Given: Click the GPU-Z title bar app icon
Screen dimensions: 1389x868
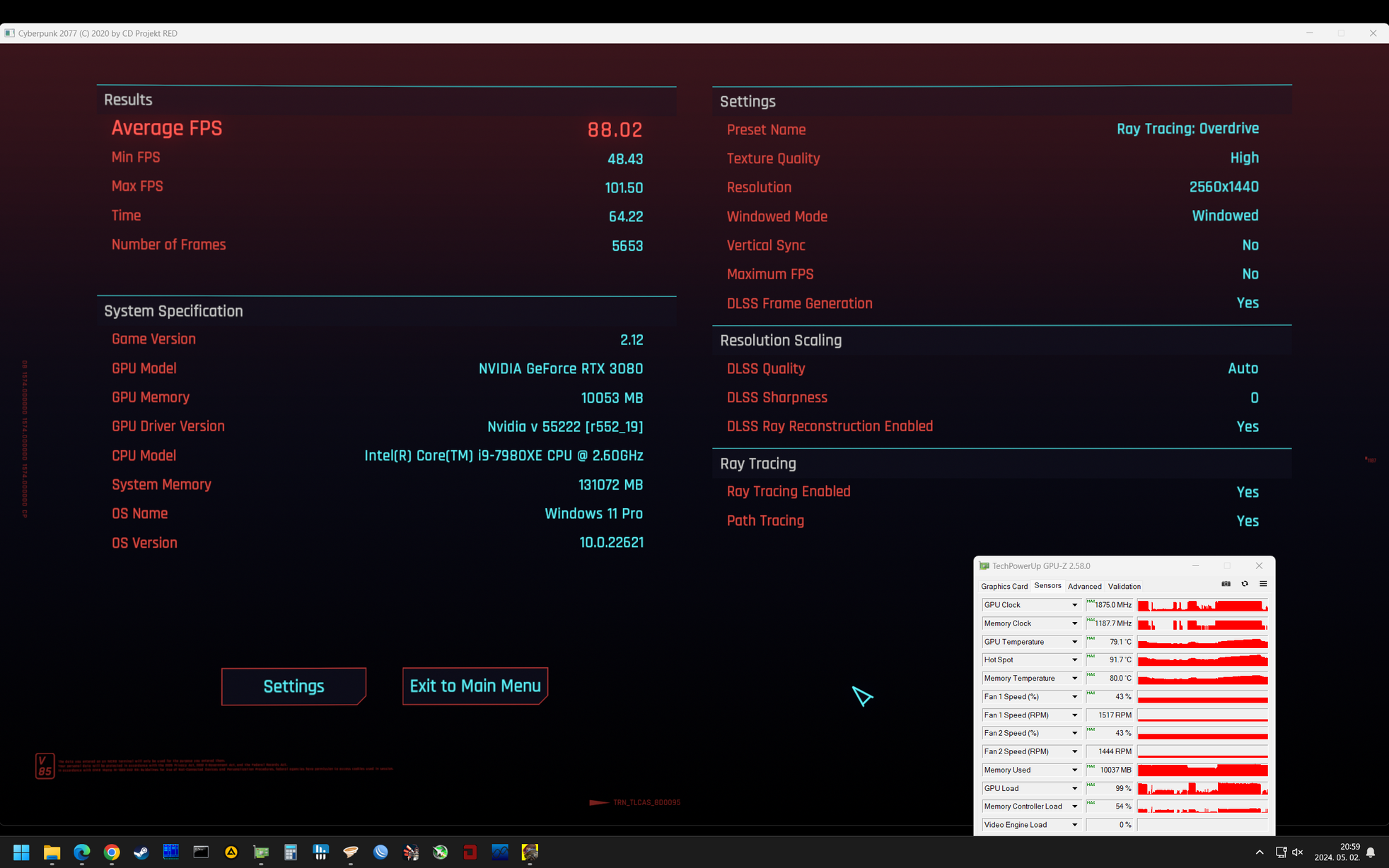Looking at the screenshot, I should (x=984, y=566).
